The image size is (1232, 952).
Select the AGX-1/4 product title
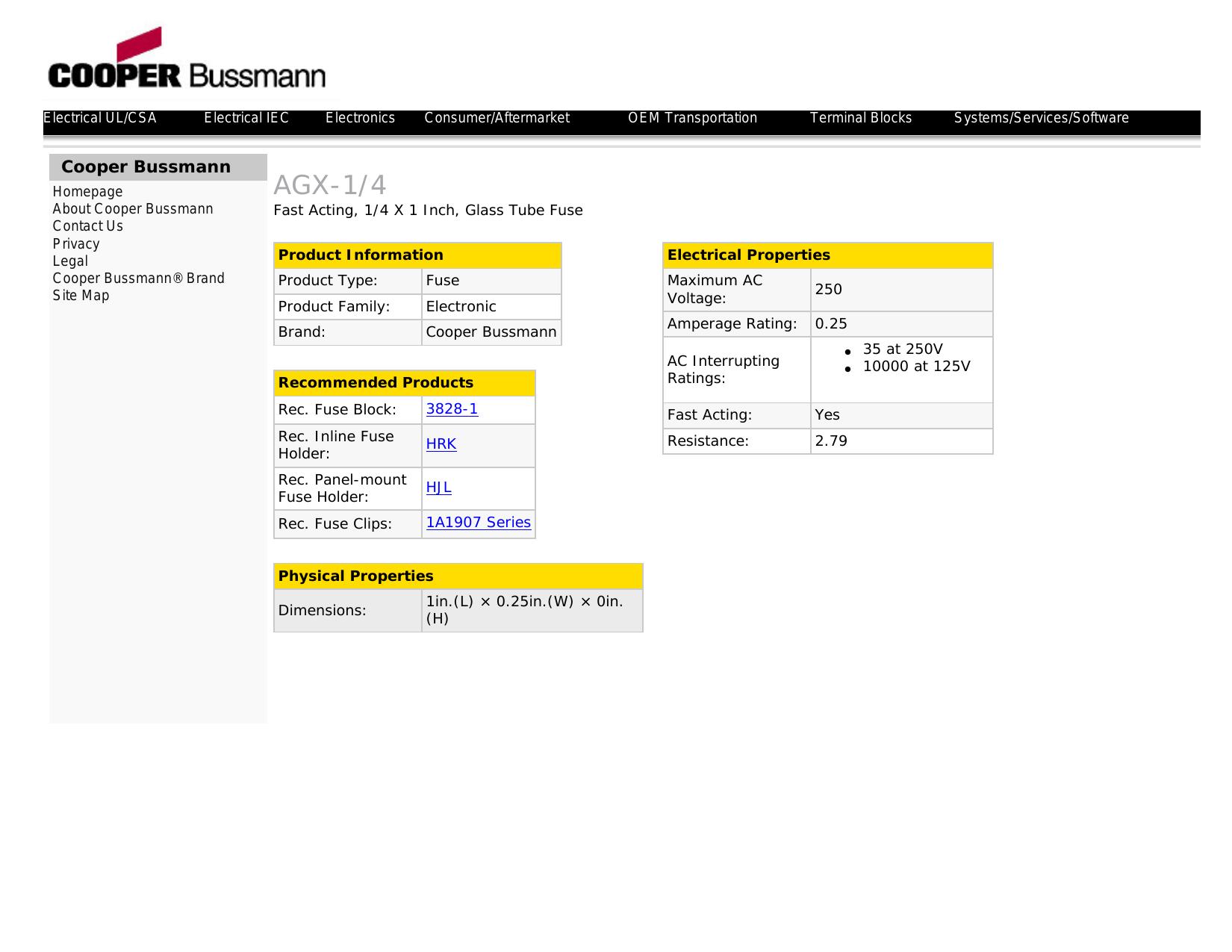pyautogui.click(x=330, y=184)
